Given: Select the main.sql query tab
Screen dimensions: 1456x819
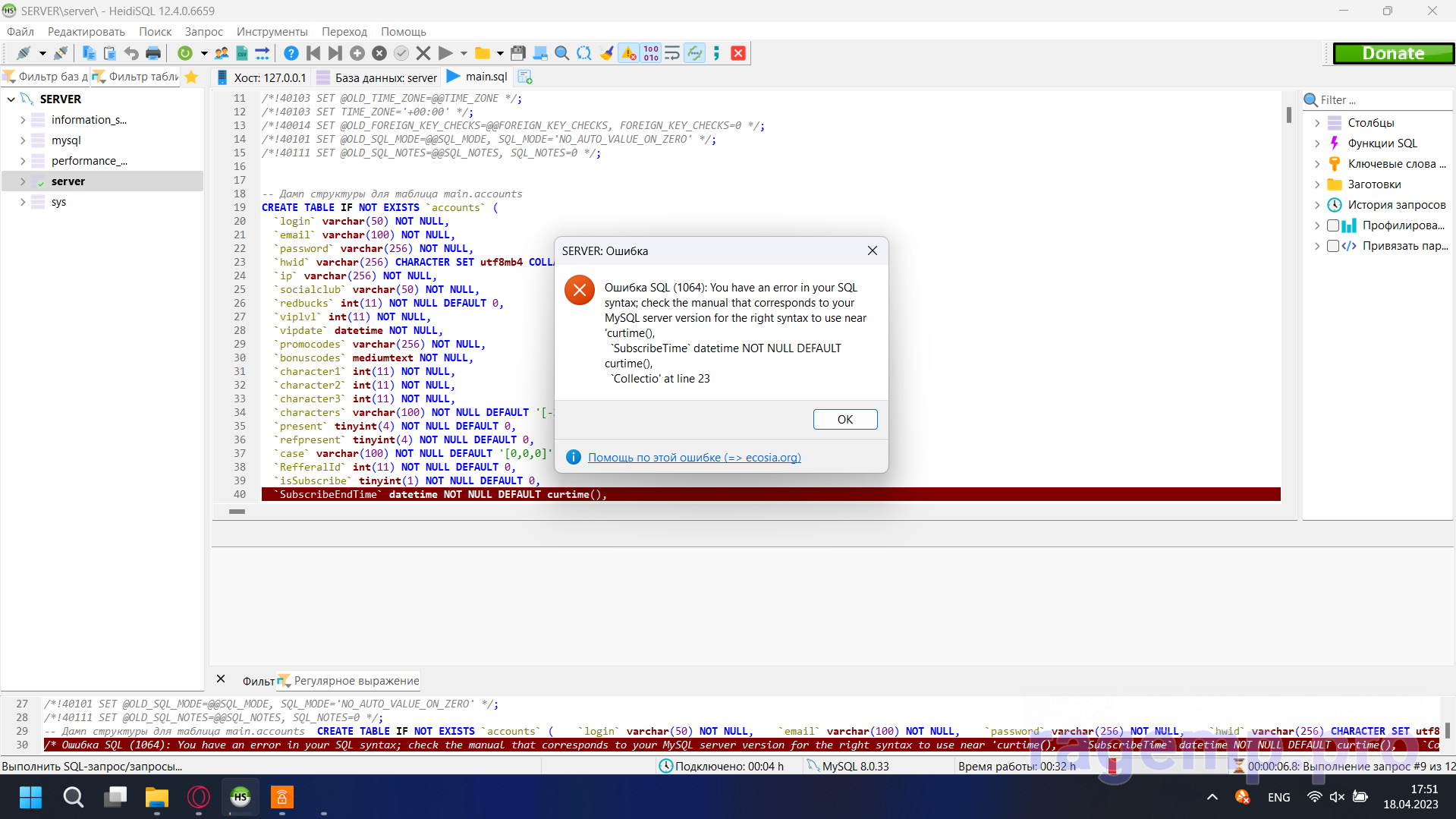Looking at the screenshot, I should tap(477, 77).
